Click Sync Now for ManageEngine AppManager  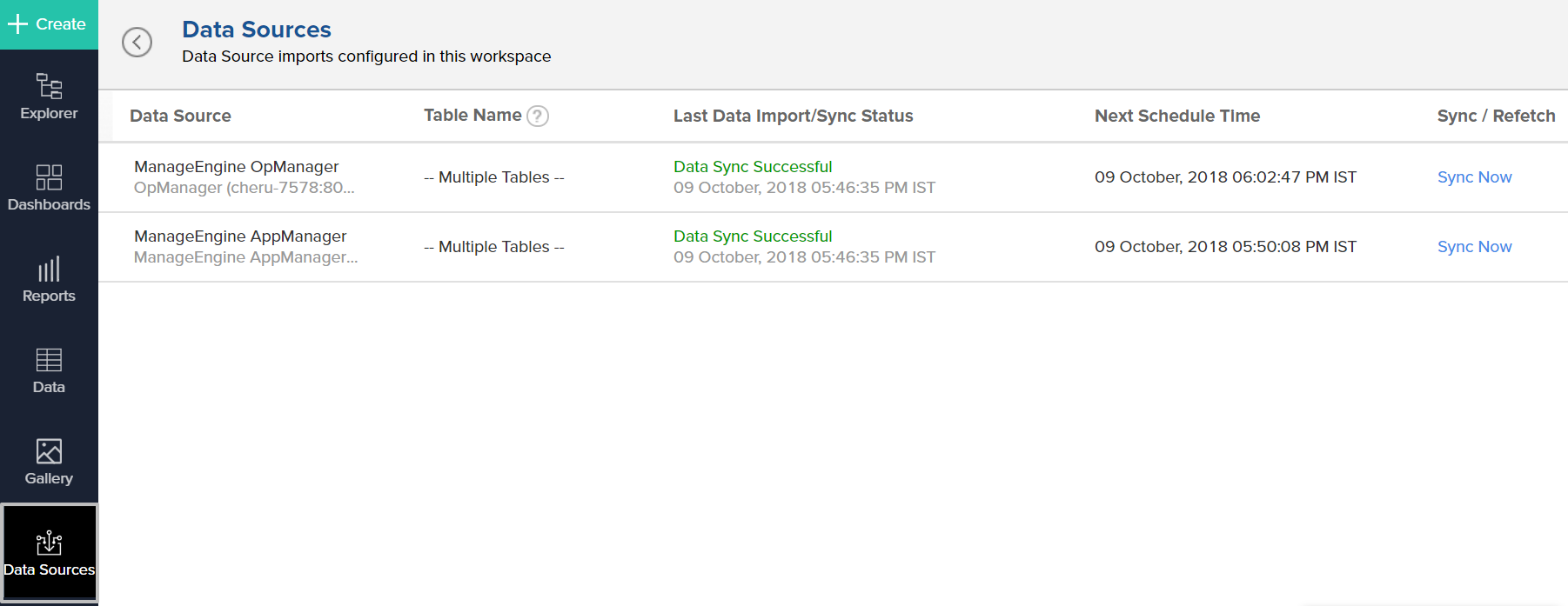(1474, 247)
